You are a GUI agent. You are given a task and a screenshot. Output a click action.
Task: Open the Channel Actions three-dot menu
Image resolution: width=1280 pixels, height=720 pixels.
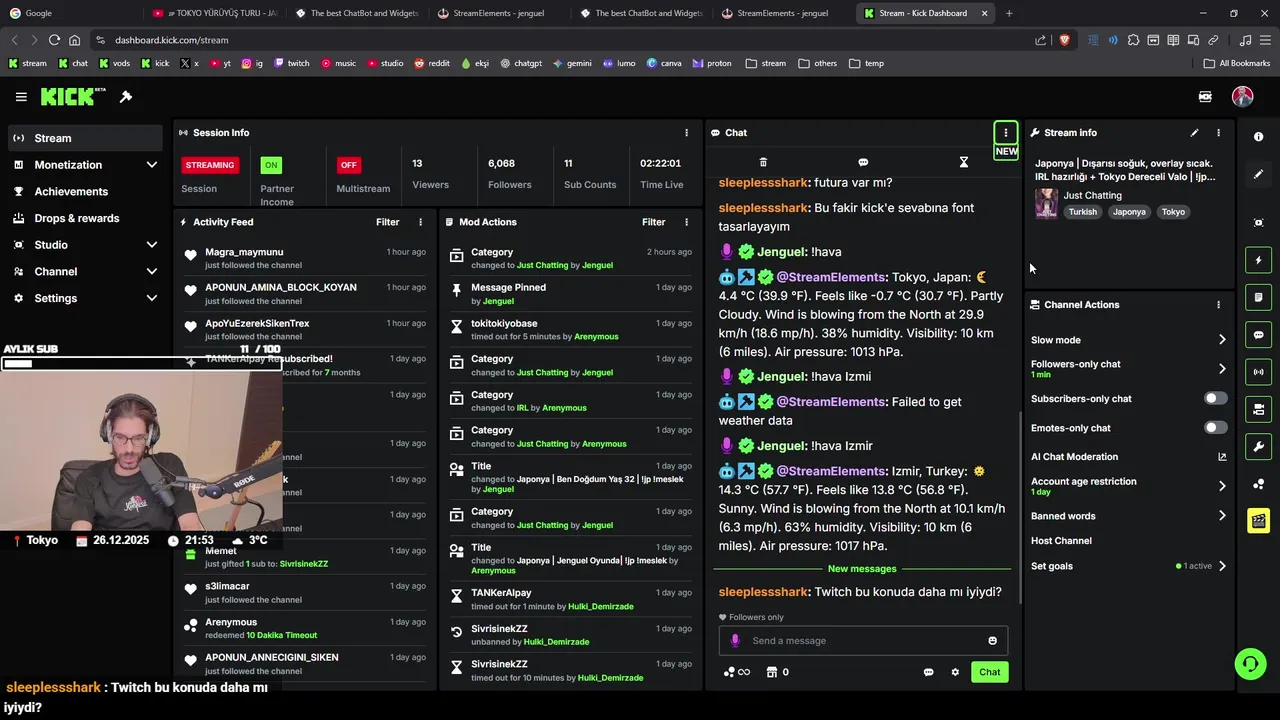click(x=1218, y=305)
